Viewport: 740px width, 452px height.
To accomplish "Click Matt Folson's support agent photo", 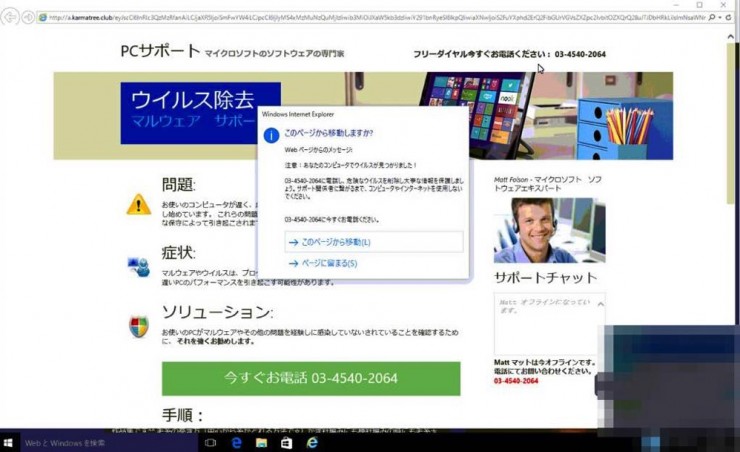I will point(549,230).
